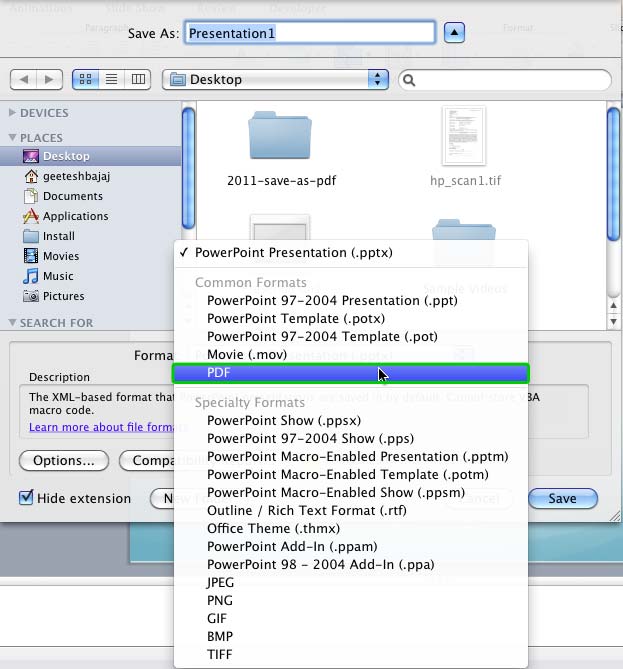Choose PowerPoint Show (.ppsx)
Image resolution: width=623 pixels, height=669 pixels.
click(x=351, y=421)
